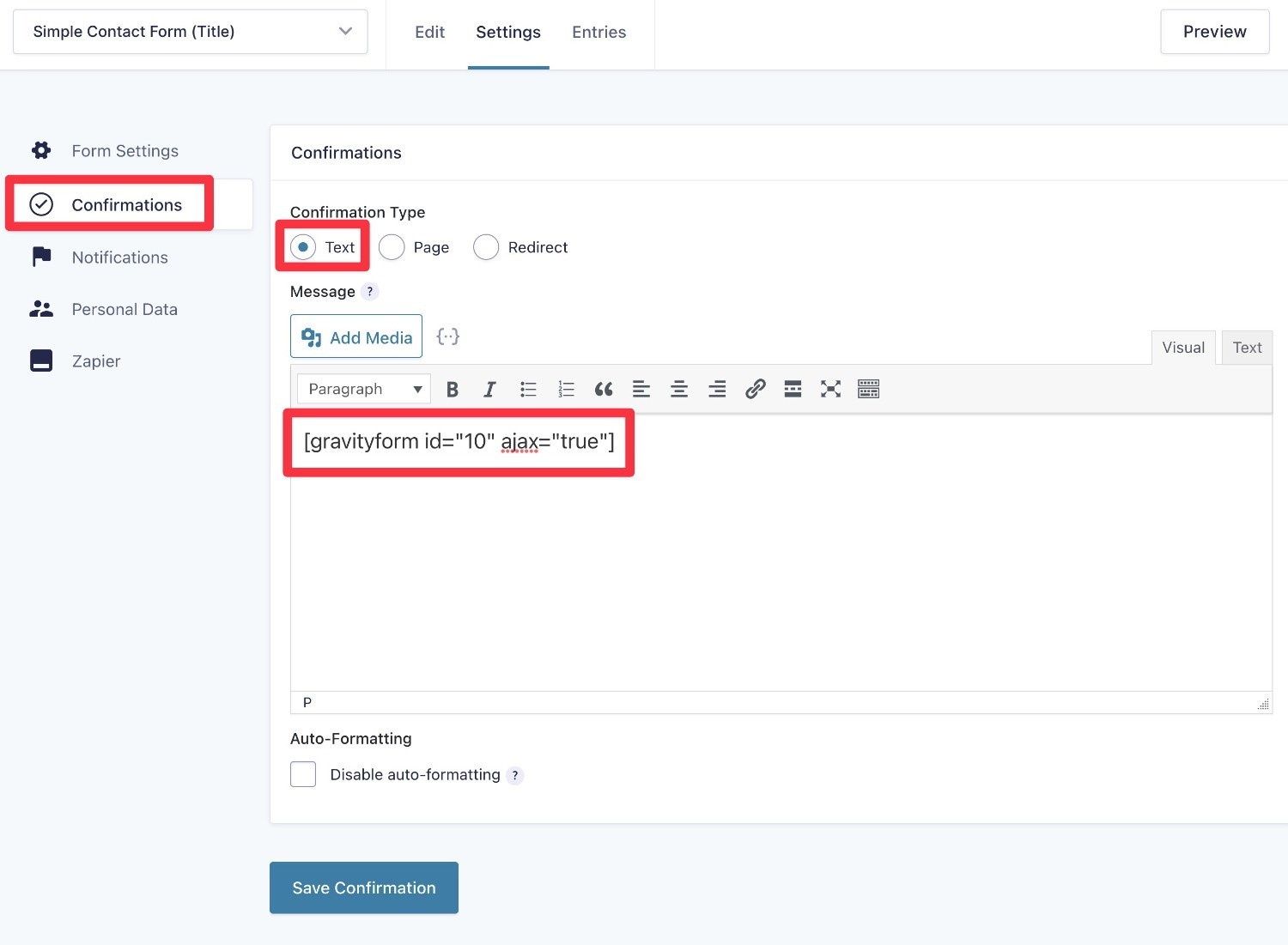The image size is (1288, 945).
Task: Go to the Entries tab
Action: (x=599, y=33)
